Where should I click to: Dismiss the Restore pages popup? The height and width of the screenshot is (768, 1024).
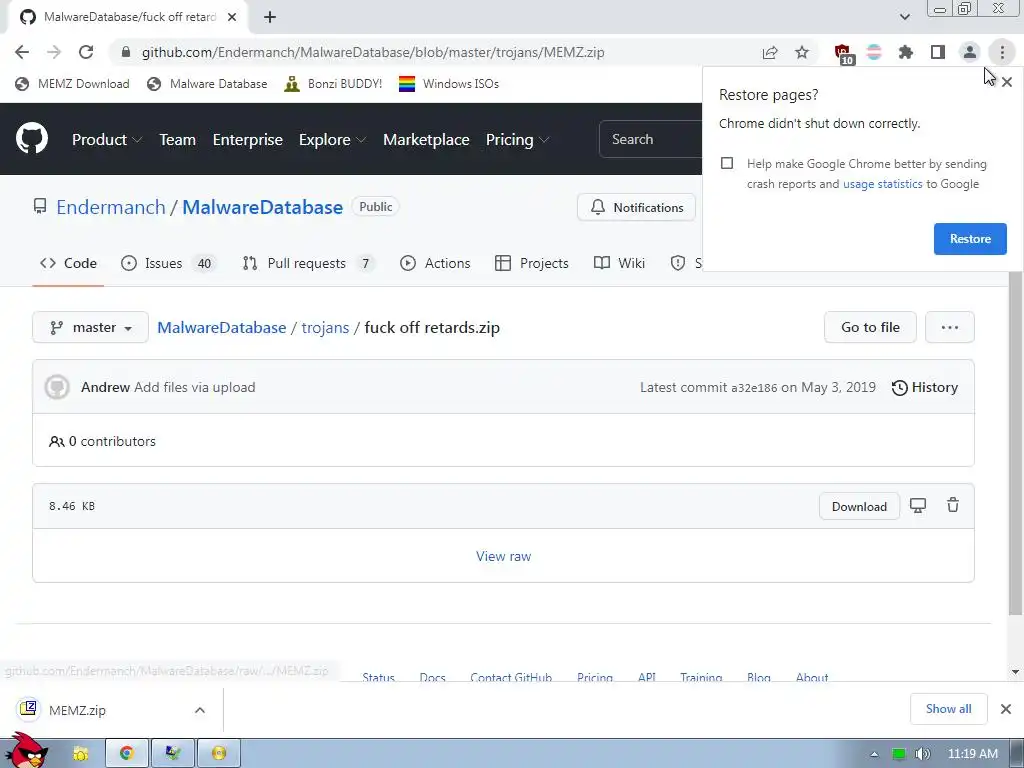click(x=1007, y=82)
